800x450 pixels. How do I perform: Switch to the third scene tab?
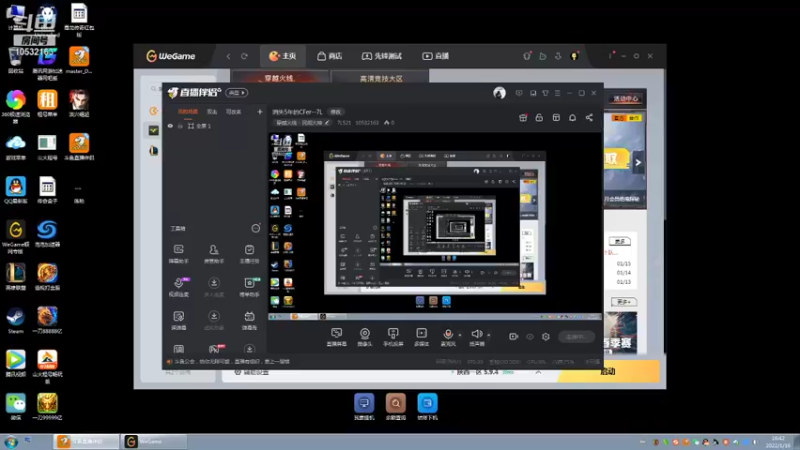pos(233,112)
